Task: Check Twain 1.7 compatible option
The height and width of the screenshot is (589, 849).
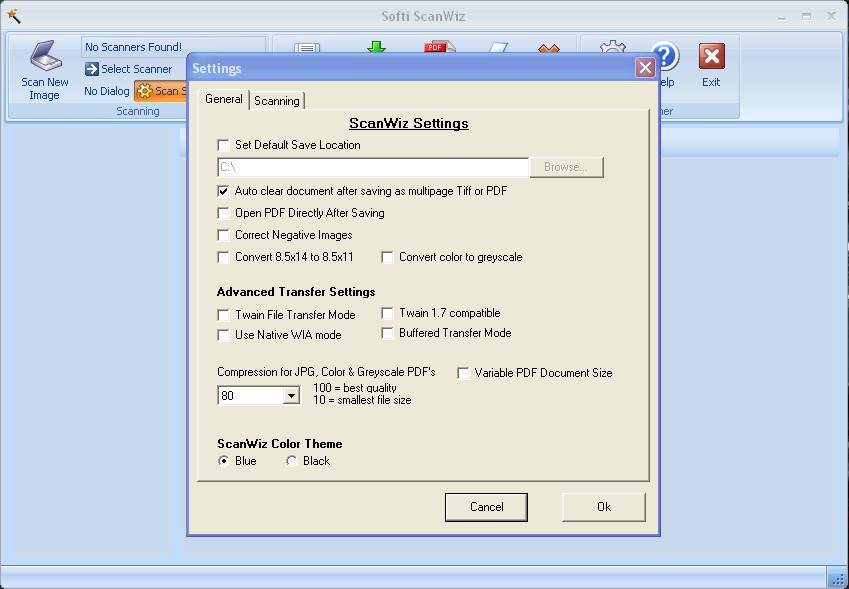Action: tap(387, 313)
